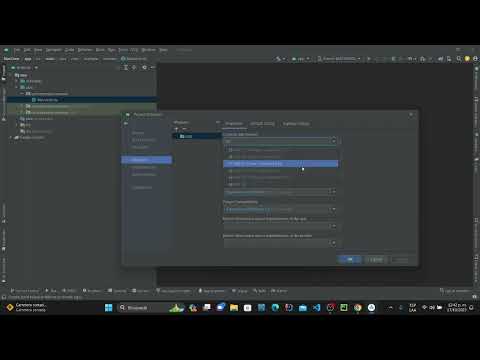Open the Edit menu
Image resolution: width=480 pixels, height=360 pixels.
tap(27, 50)
